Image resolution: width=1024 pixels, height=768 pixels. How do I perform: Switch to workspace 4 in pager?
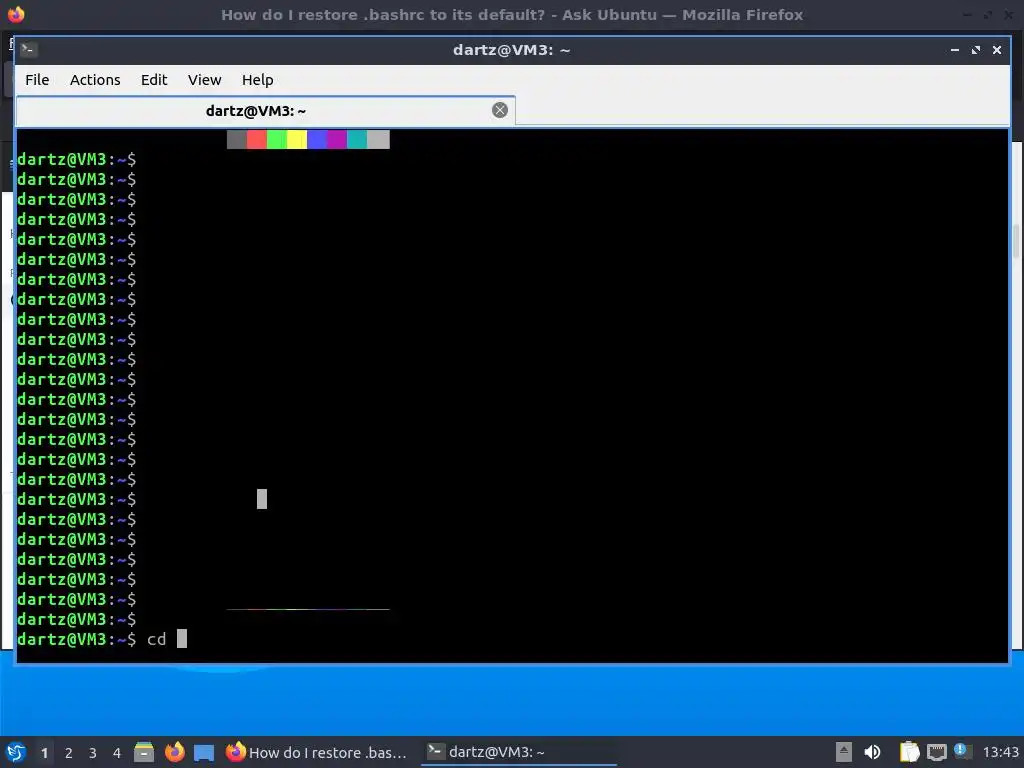117,753
